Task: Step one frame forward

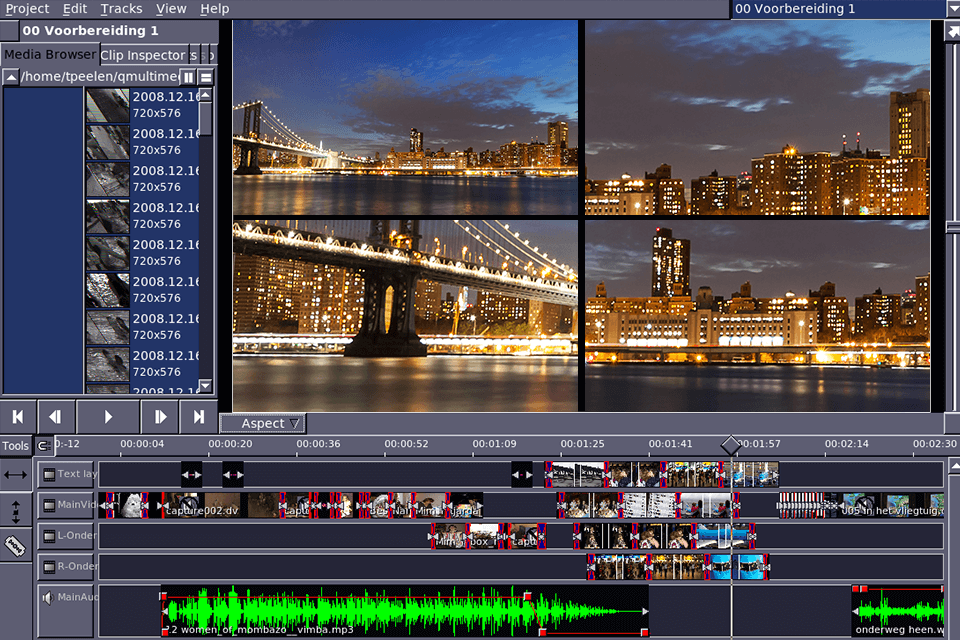Action: pos(159,417)
